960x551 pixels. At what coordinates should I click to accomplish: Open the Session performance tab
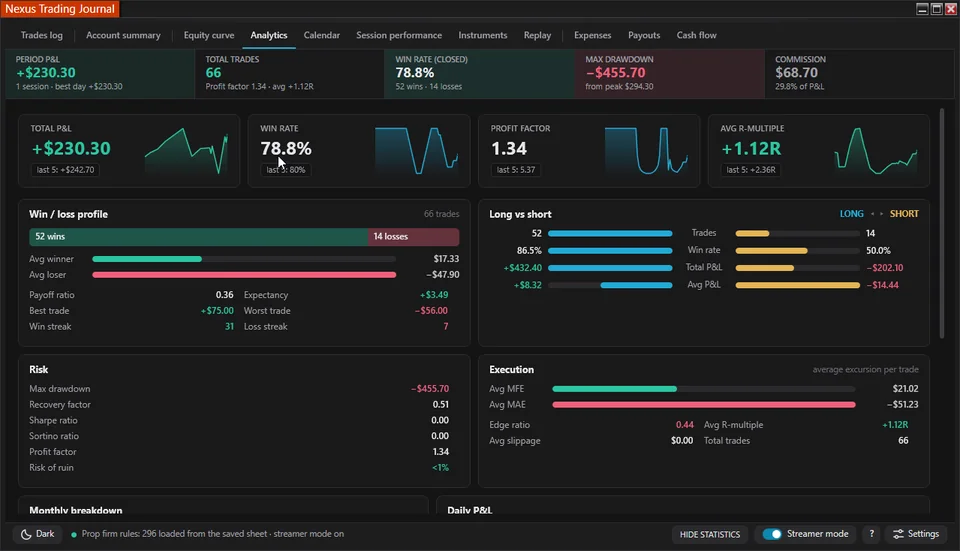pos(399,35)
